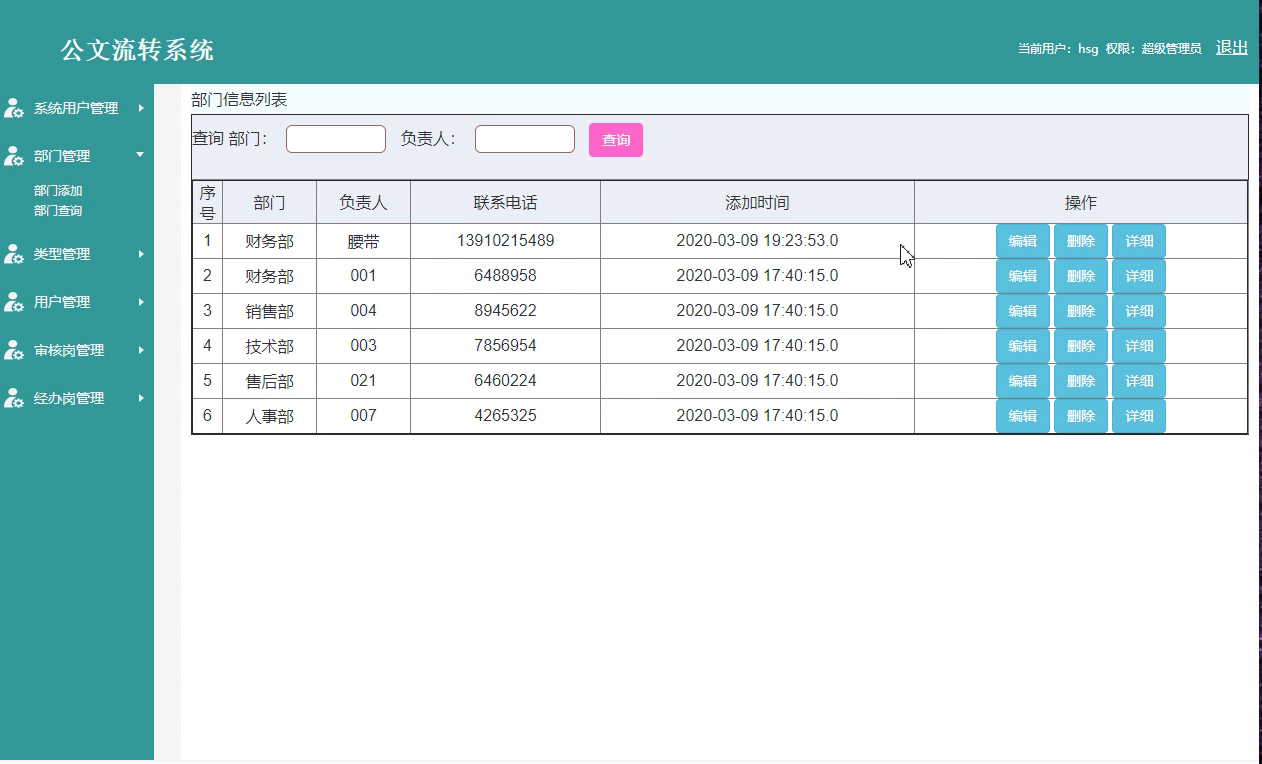Click 负责人 cell 腰带
Screen dimensions: 1262x764
click(x=363, y=242)
